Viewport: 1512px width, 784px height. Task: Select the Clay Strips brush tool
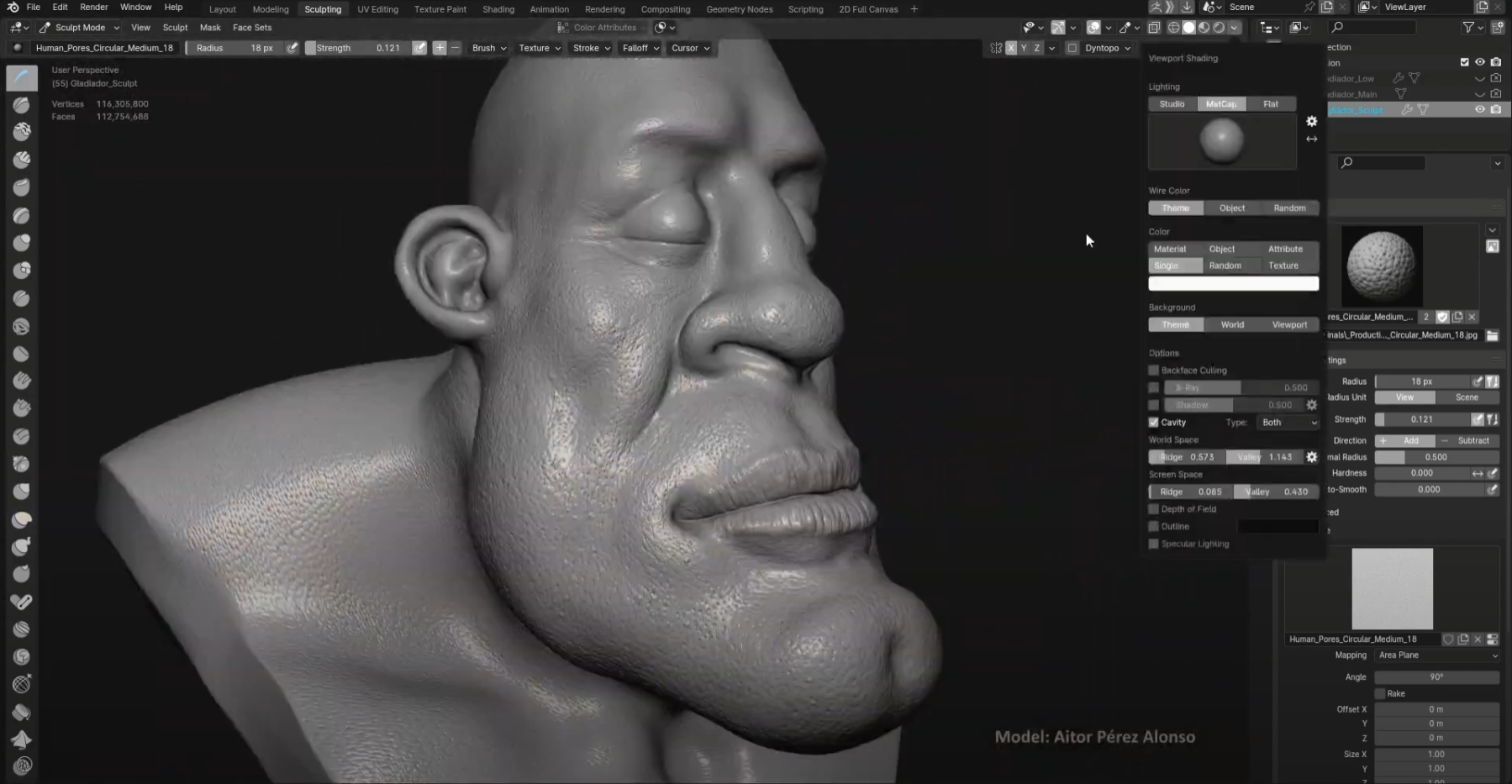tap(22, 160)
